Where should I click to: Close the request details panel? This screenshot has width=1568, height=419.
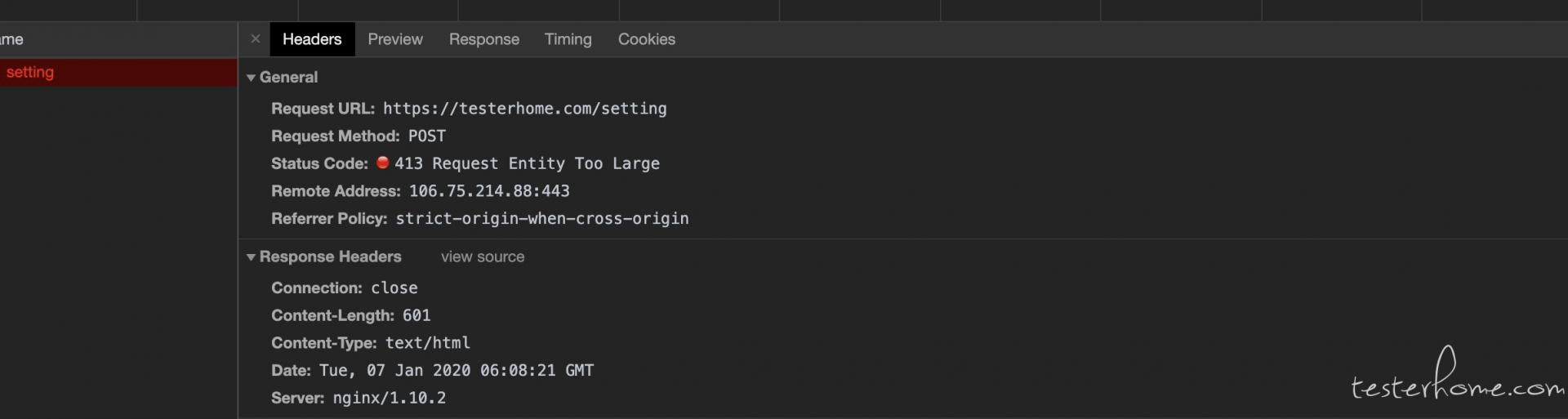256,38
